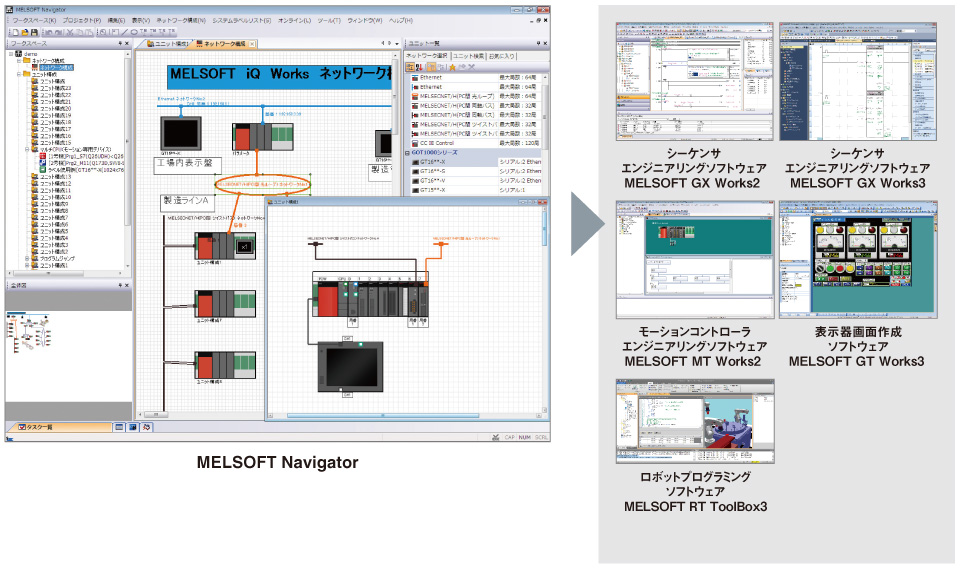Image resolution: width=960 pixels, height=568 pixels.
Task: Select the GOT display unit labeled 工場内表示盤
Action: (x=181, y=133)
